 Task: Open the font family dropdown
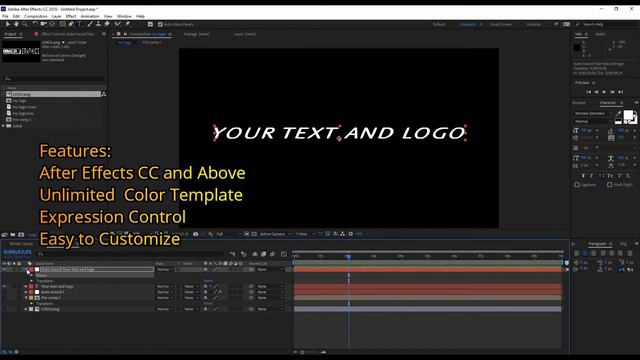pyautogui.click(x=593, y=113)
